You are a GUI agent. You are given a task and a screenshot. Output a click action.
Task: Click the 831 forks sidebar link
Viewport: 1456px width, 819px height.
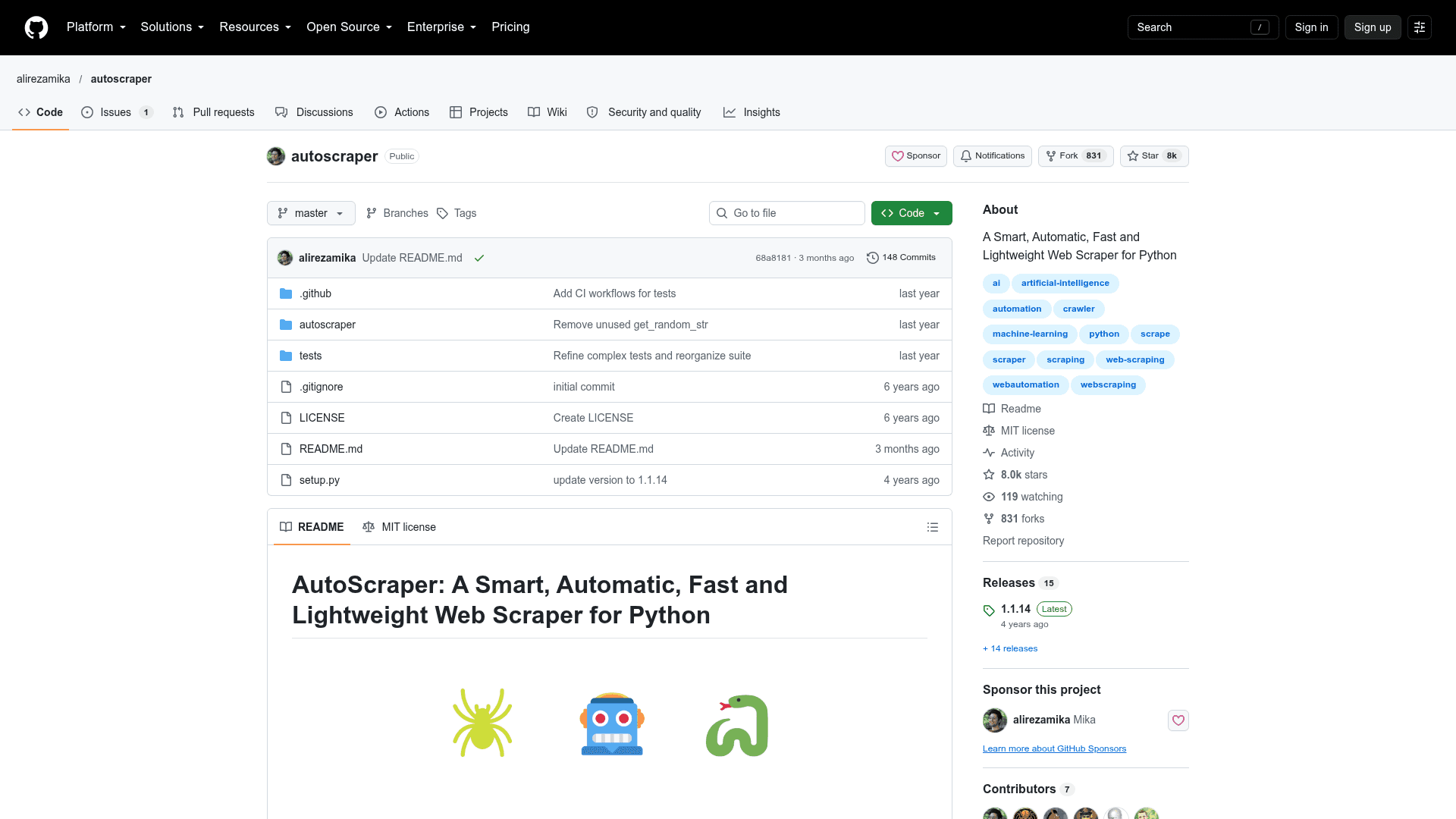[x=1014, y=519]
